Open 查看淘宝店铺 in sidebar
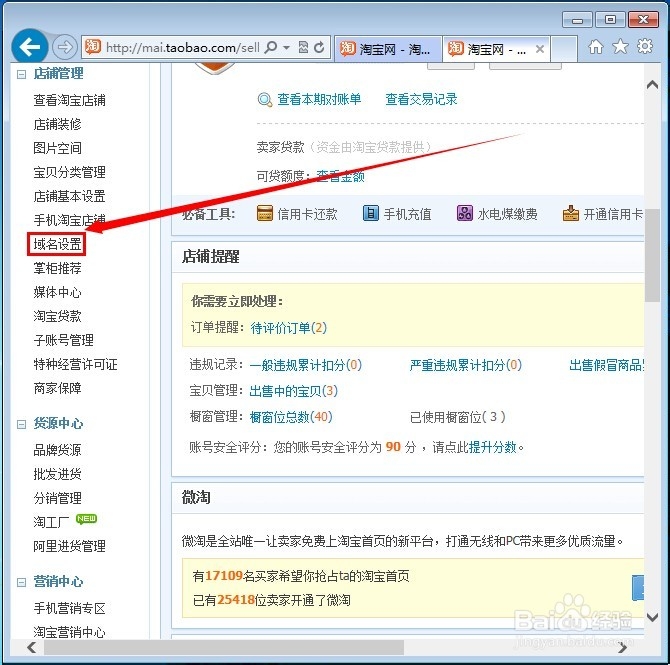The image size is (670, 665). click(x=70, y=100)
